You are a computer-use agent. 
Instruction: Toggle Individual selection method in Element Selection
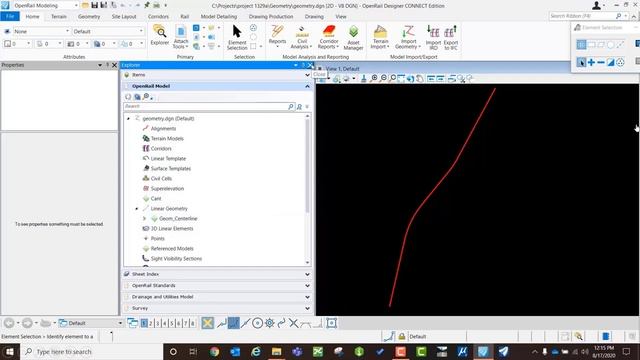pyautogui.click(x=581, y=44)
